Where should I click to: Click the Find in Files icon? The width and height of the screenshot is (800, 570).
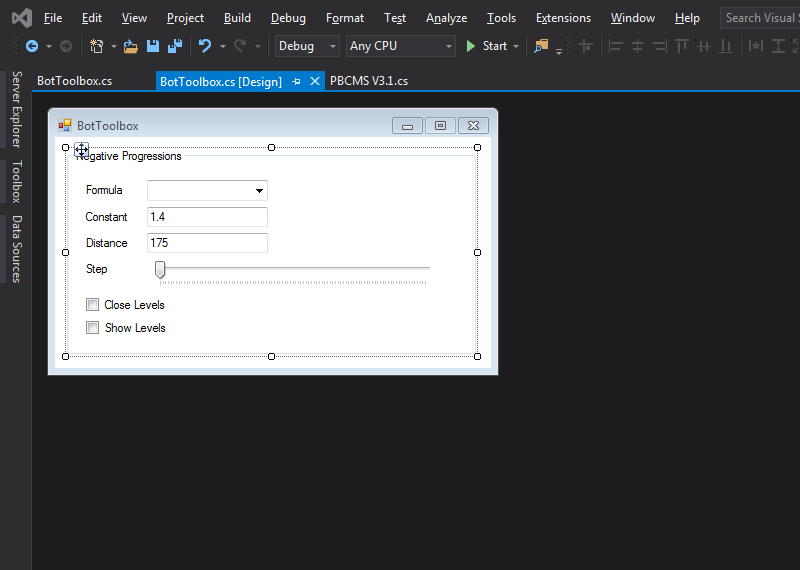pos(541,46)
